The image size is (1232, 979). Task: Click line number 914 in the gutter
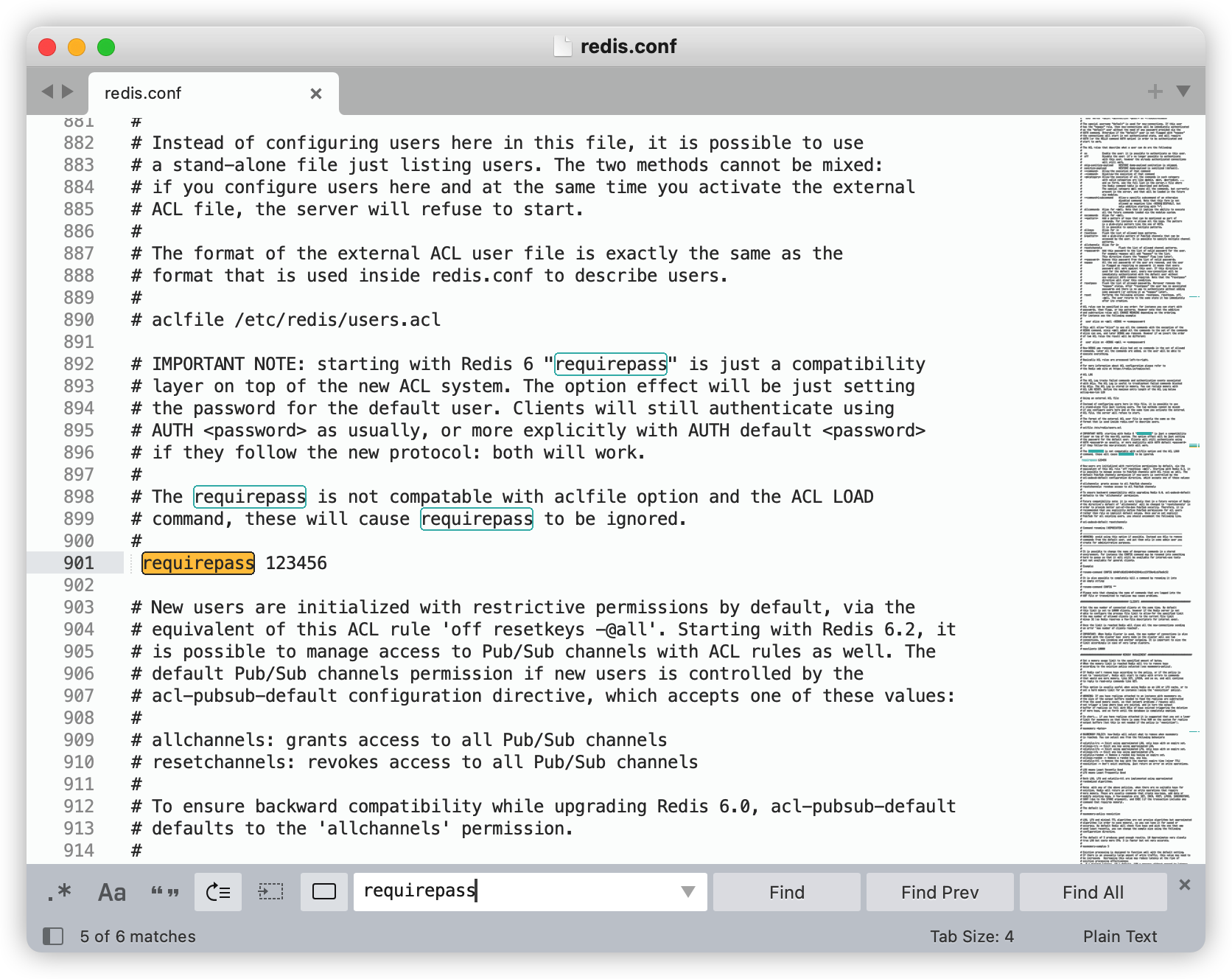click(x=79, y=851)
